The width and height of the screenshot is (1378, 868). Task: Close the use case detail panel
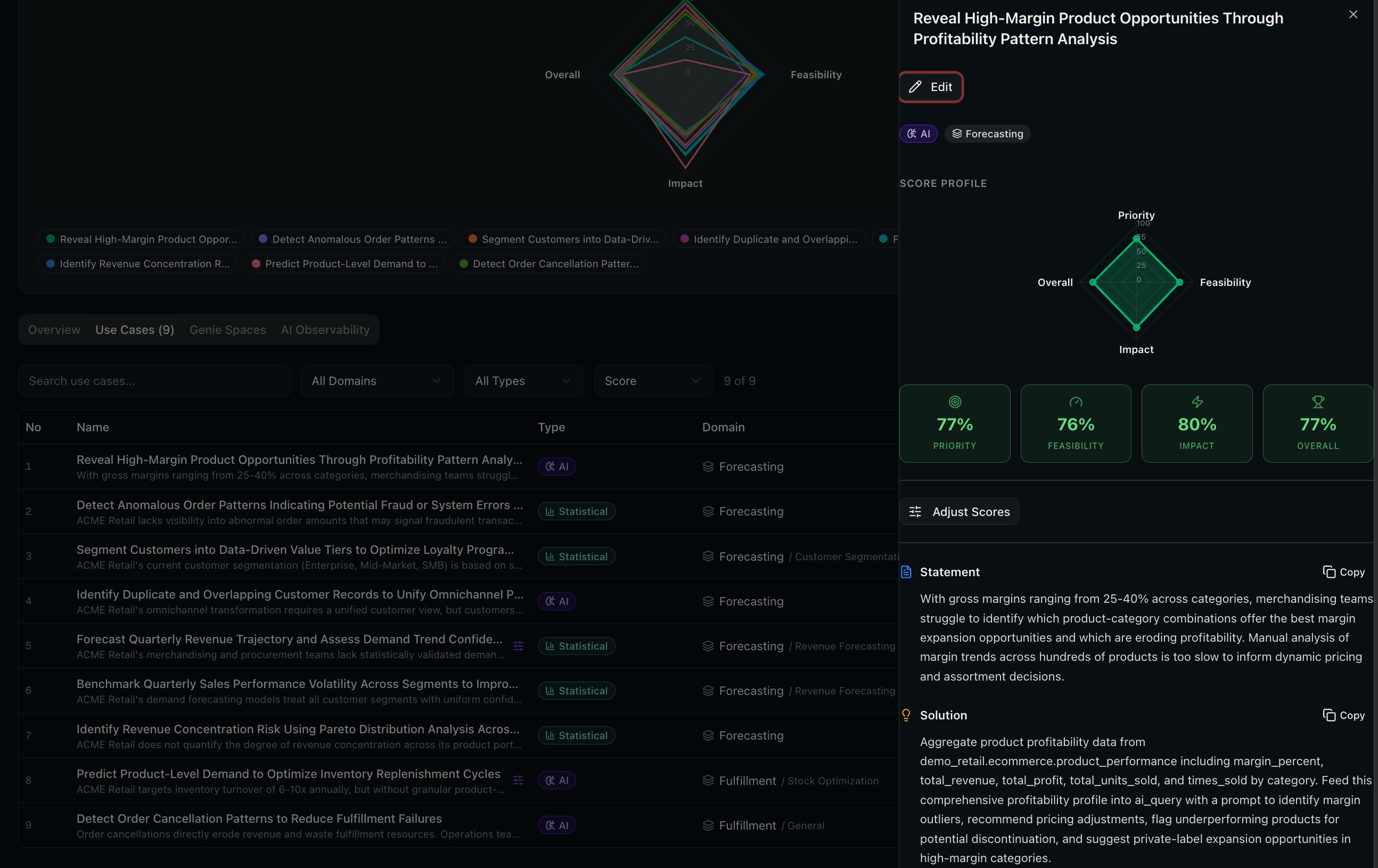coord(1353,15)
